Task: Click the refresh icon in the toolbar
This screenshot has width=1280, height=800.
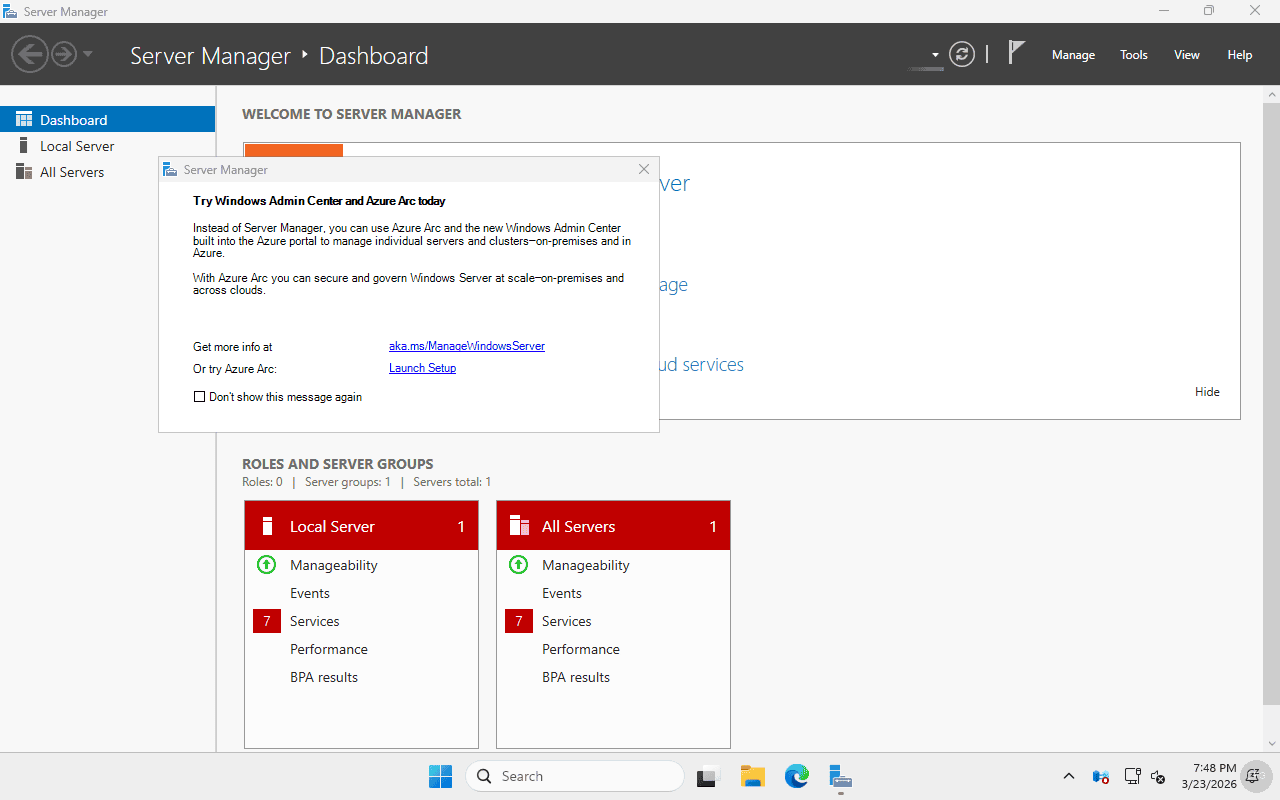Action: point(962,55)
